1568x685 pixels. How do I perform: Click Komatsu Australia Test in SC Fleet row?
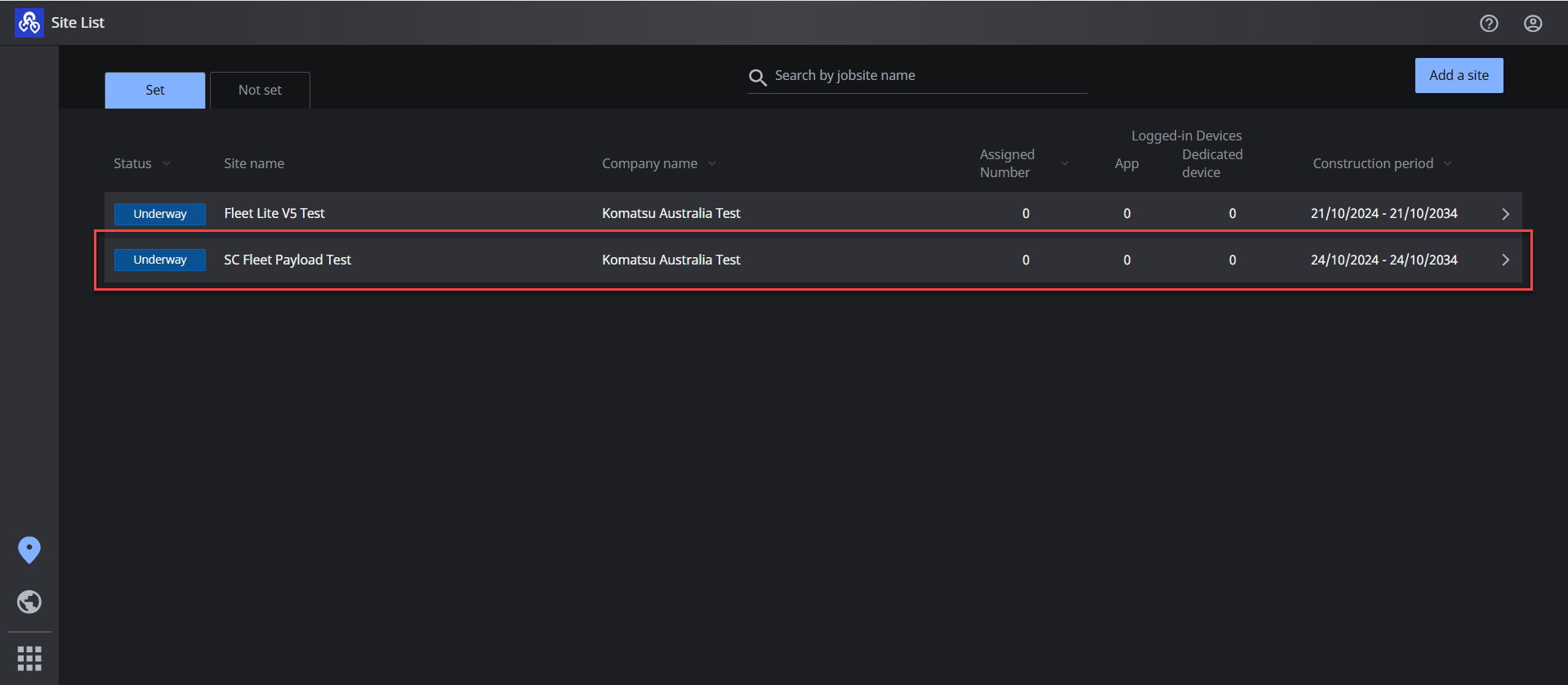(x=671, y=260)
